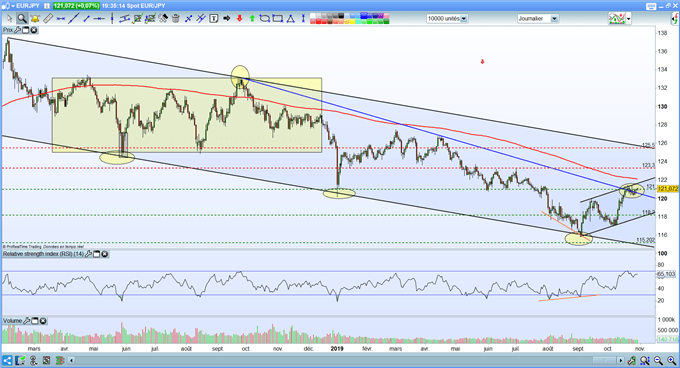
Task: Remove the Volume indicator panel
Action: point(43,321)
